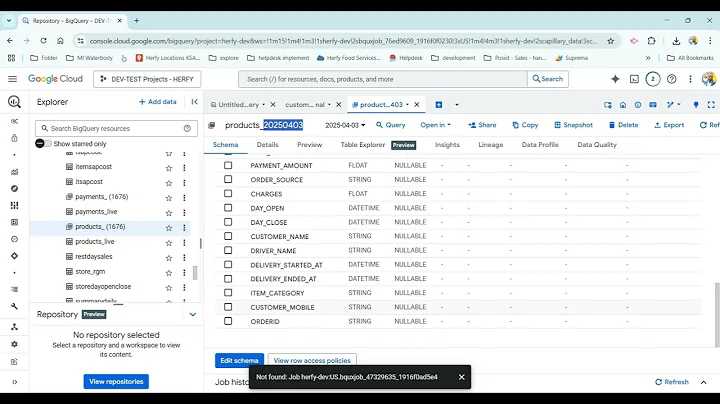Image resolution: width=720 pixels, height=404 pixels.
Task: Open Chrome tab search dropdown
Action: (9, 21)
